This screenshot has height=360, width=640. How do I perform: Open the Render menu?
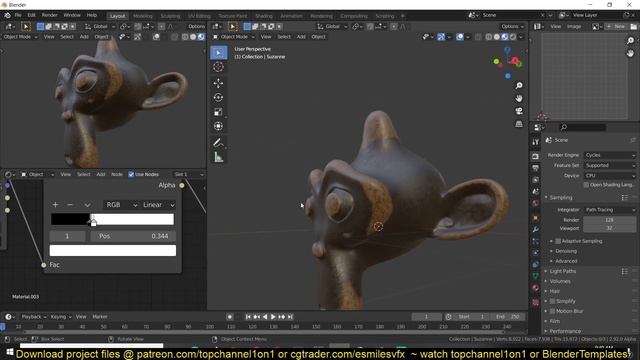[x=49, y=15]
